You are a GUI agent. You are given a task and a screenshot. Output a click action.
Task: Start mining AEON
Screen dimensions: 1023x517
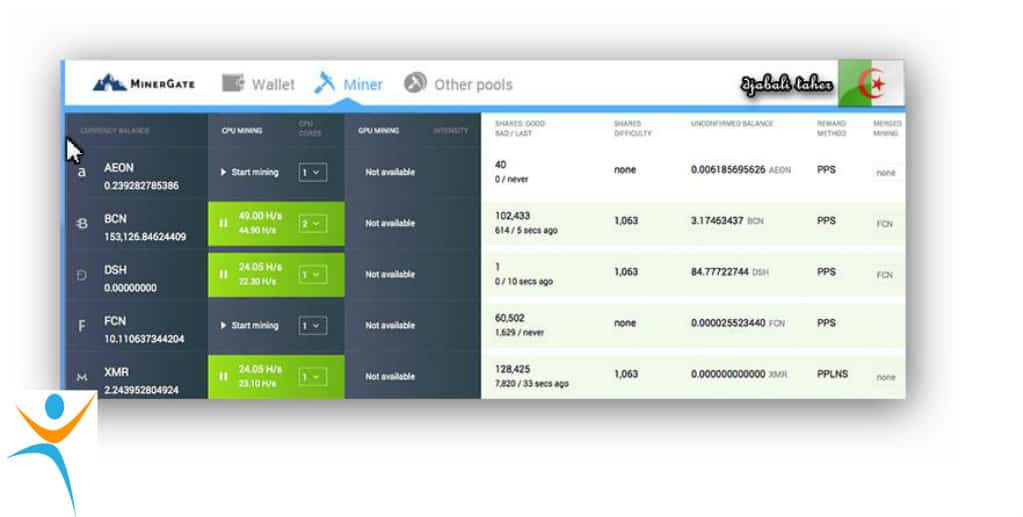(249, 172)
